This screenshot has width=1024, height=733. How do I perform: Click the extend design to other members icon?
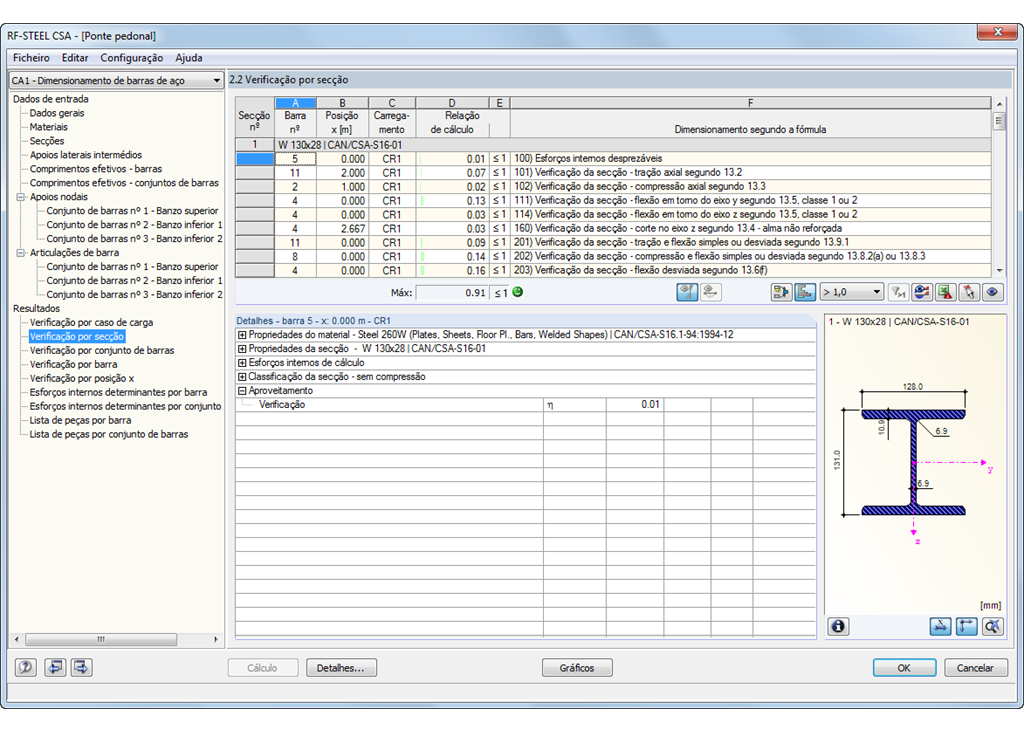coord(781,293)
